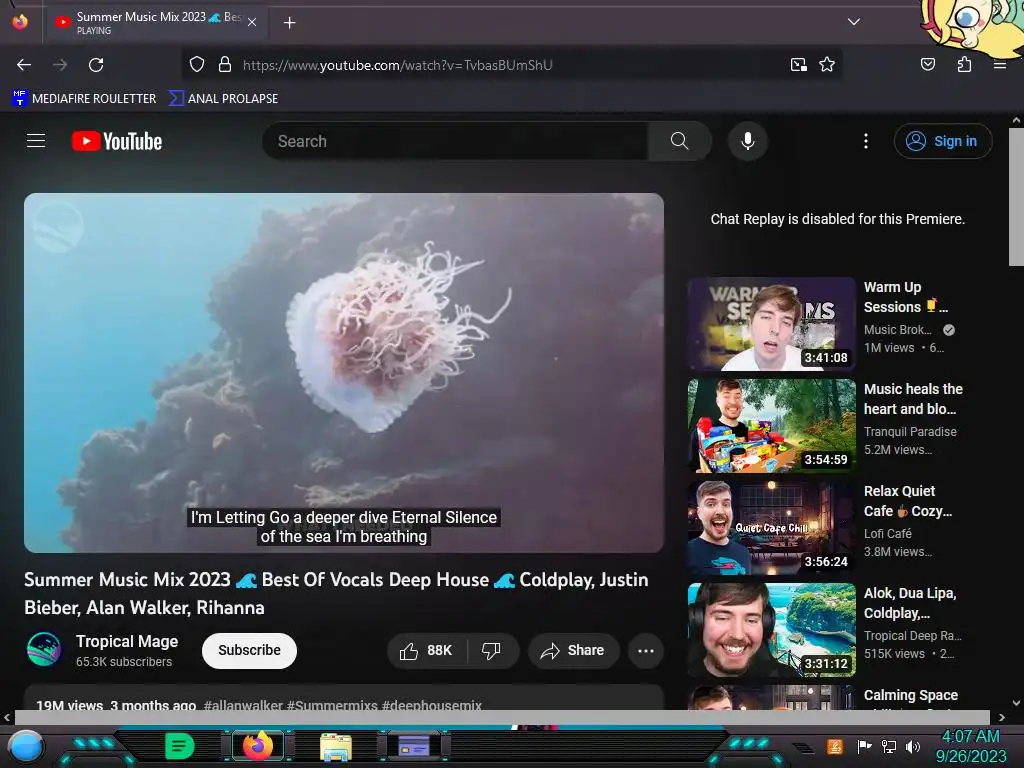Open Firefox application hamburger menu
The image size is (1024, 768).
click(x=999, y=65)
